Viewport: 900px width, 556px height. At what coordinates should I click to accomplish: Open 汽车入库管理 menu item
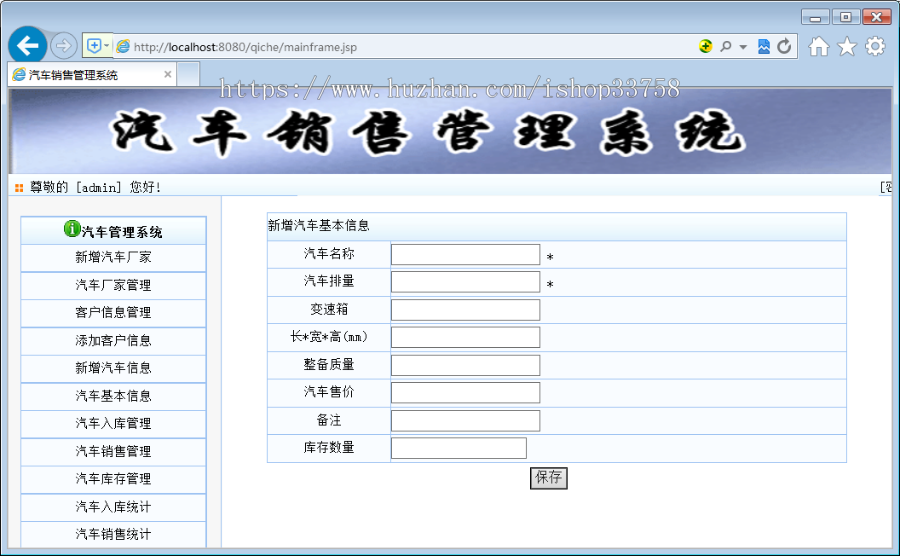click(x=113, y=423)
